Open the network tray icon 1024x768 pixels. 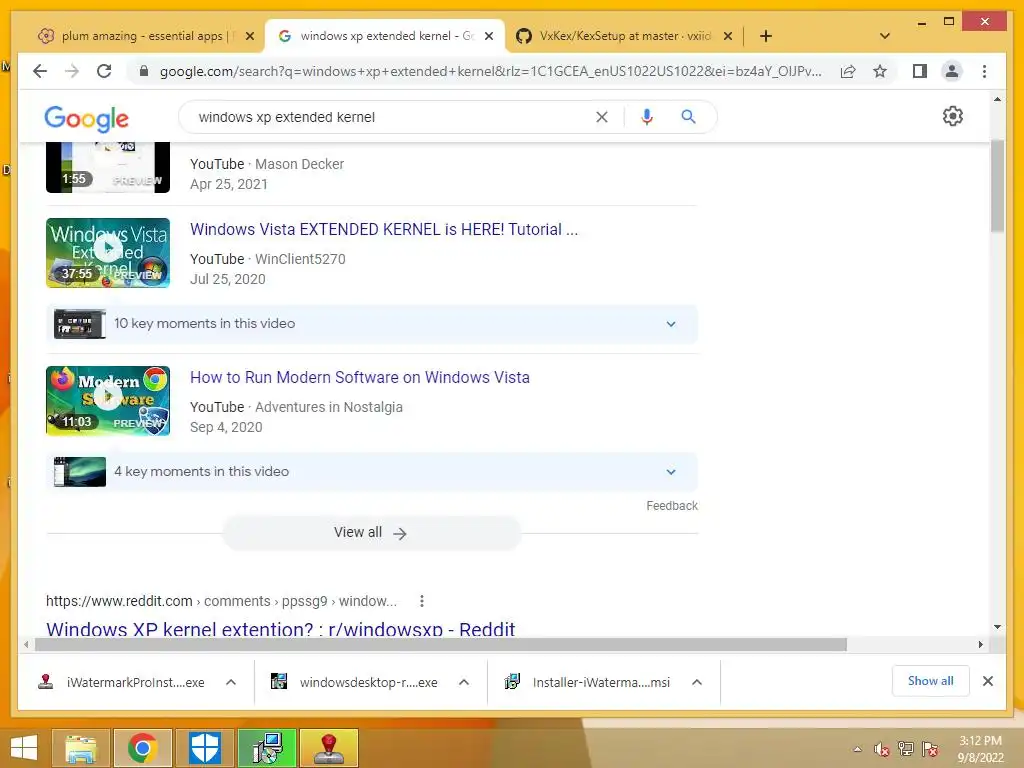905,749
